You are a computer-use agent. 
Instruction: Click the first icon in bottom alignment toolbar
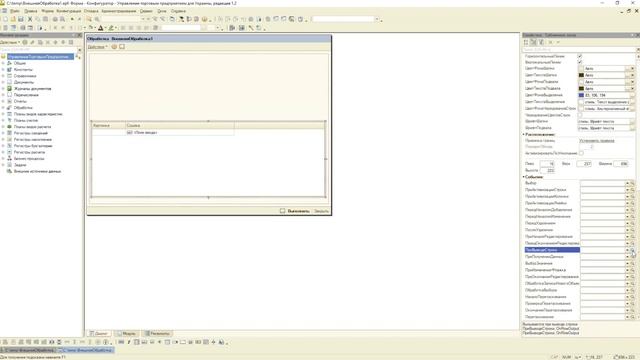(x=5, y=342)
